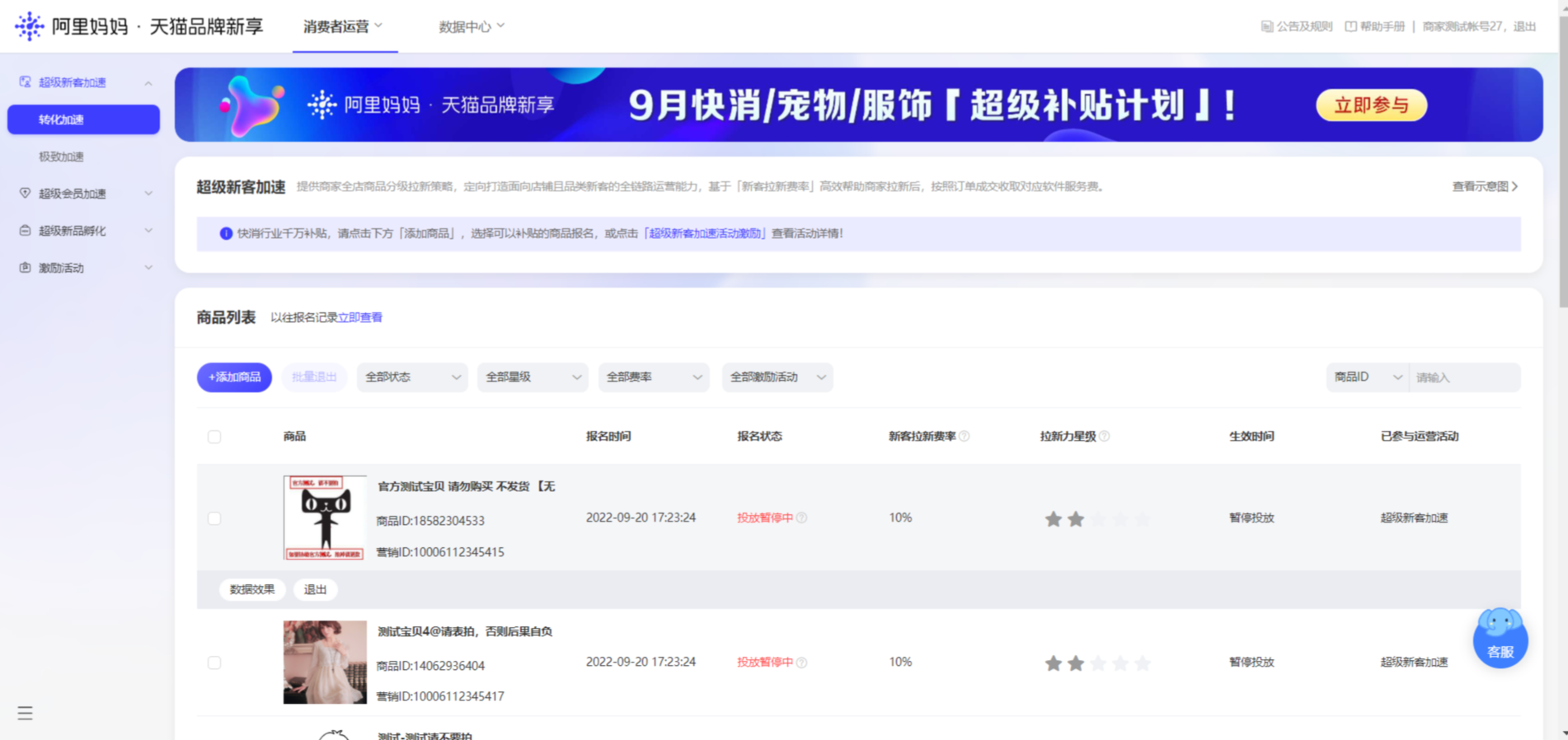Click the Alimama logo icon
1568x740 pixels.
pos(29,26)
